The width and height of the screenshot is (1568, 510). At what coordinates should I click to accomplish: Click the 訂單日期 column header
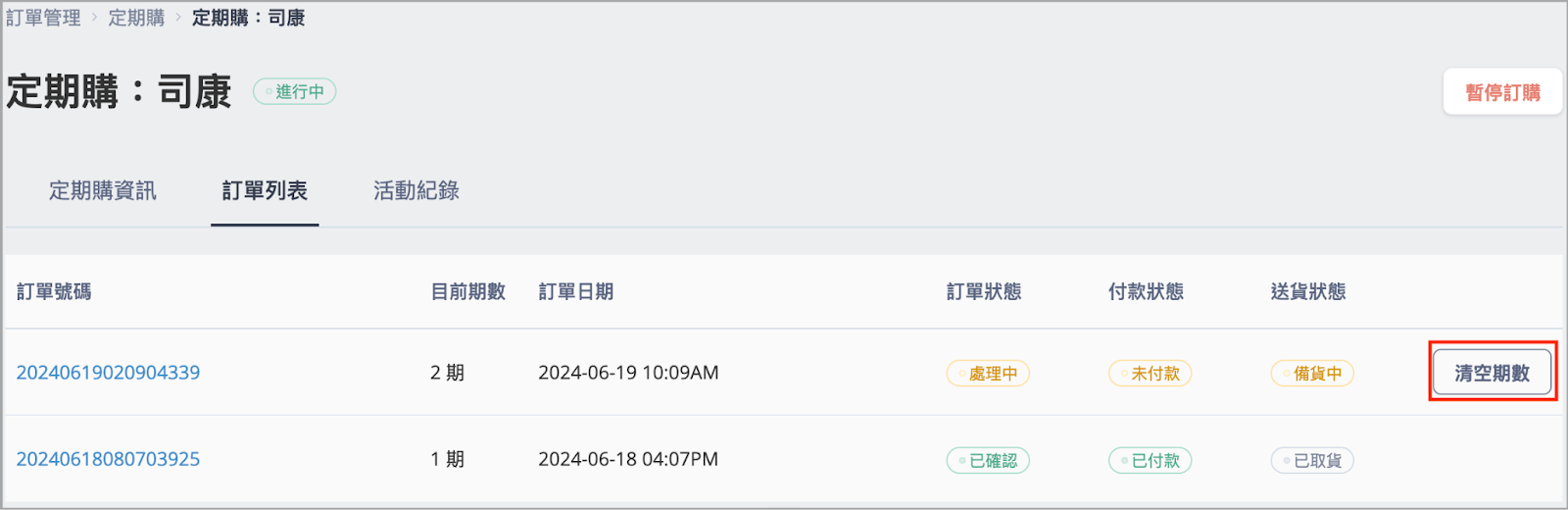pyautogui.click(x=576, y=291)
